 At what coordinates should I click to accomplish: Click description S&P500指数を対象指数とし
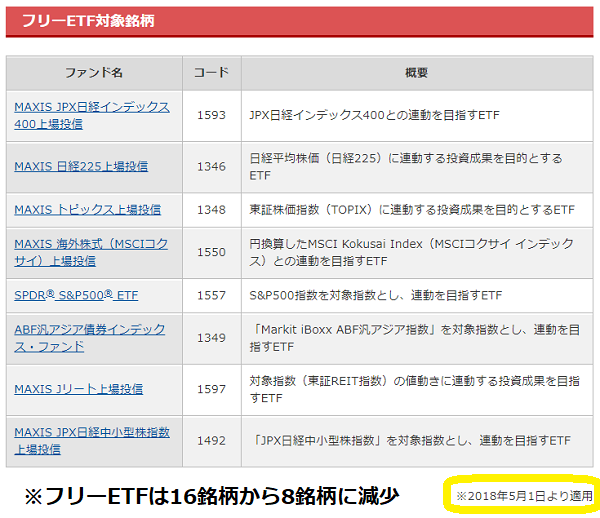click(x=375, y=295)
